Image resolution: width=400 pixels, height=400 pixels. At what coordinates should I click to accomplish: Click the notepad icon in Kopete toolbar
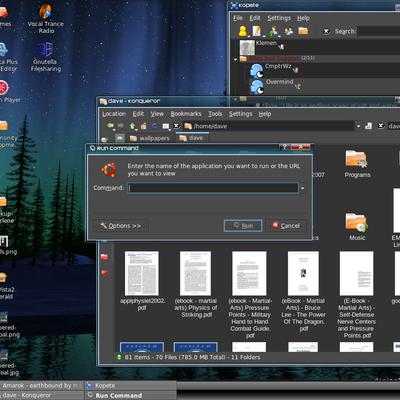coord(257,31)
